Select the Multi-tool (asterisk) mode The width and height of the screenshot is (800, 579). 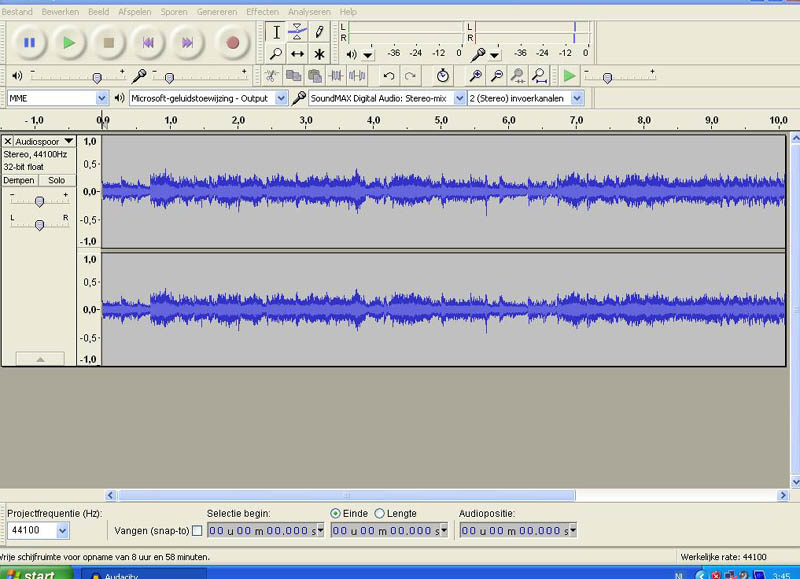[319, 54]
